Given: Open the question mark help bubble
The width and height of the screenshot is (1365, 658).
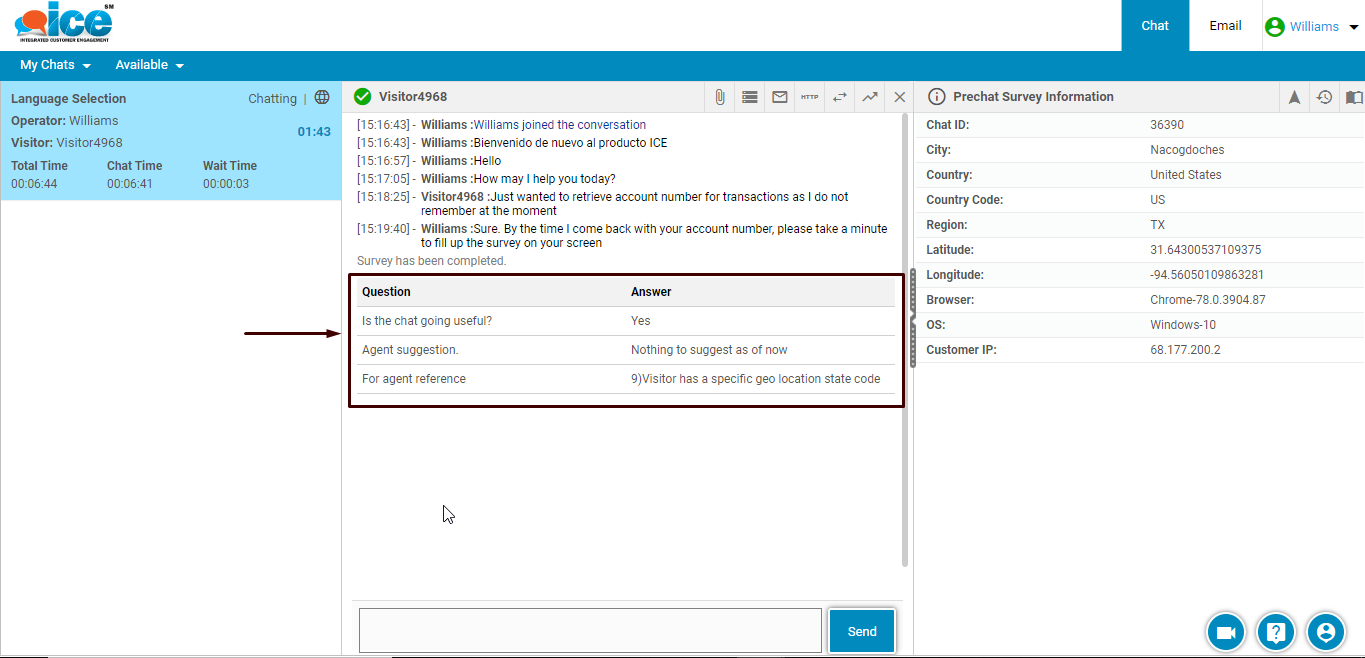Looking at the screenshot, I should (x=1275, y=632).
